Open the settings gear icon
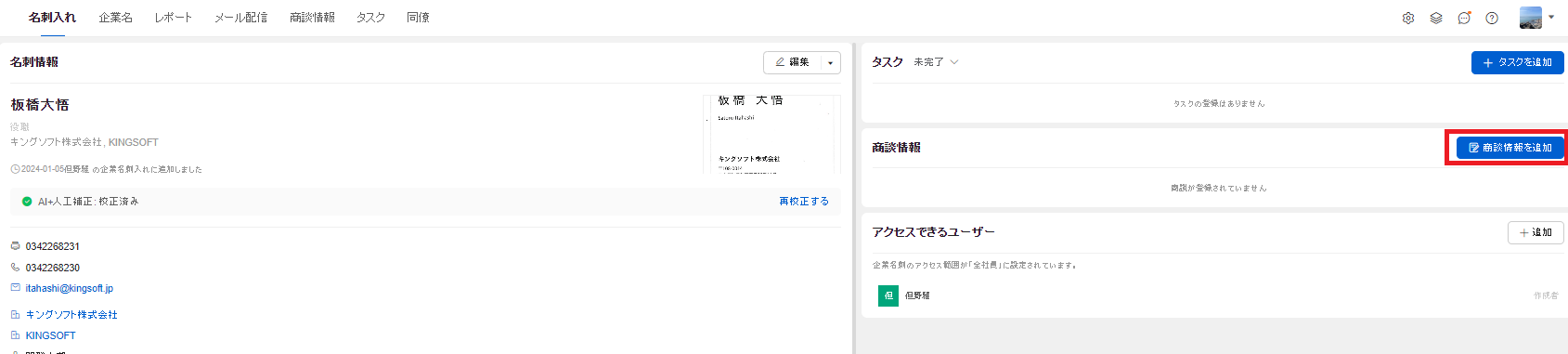This screenshot has height=354, width=1568. (x=1408, y=18)
